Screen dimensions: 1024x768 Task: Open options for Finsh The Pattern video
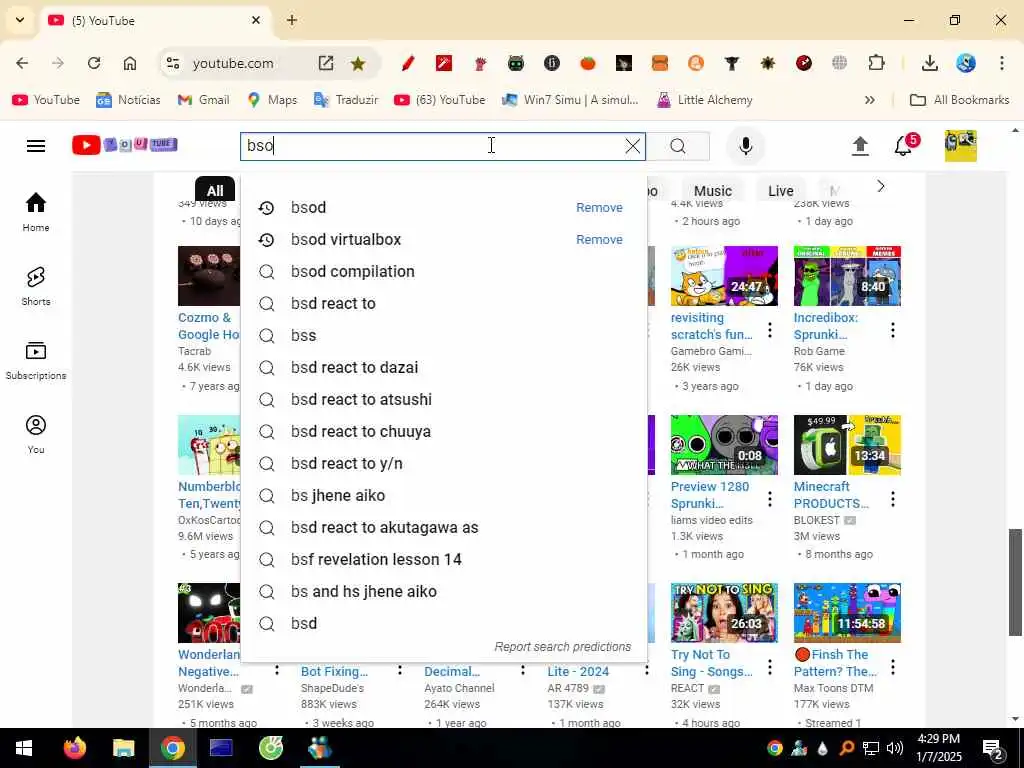(x=893, y=667)
